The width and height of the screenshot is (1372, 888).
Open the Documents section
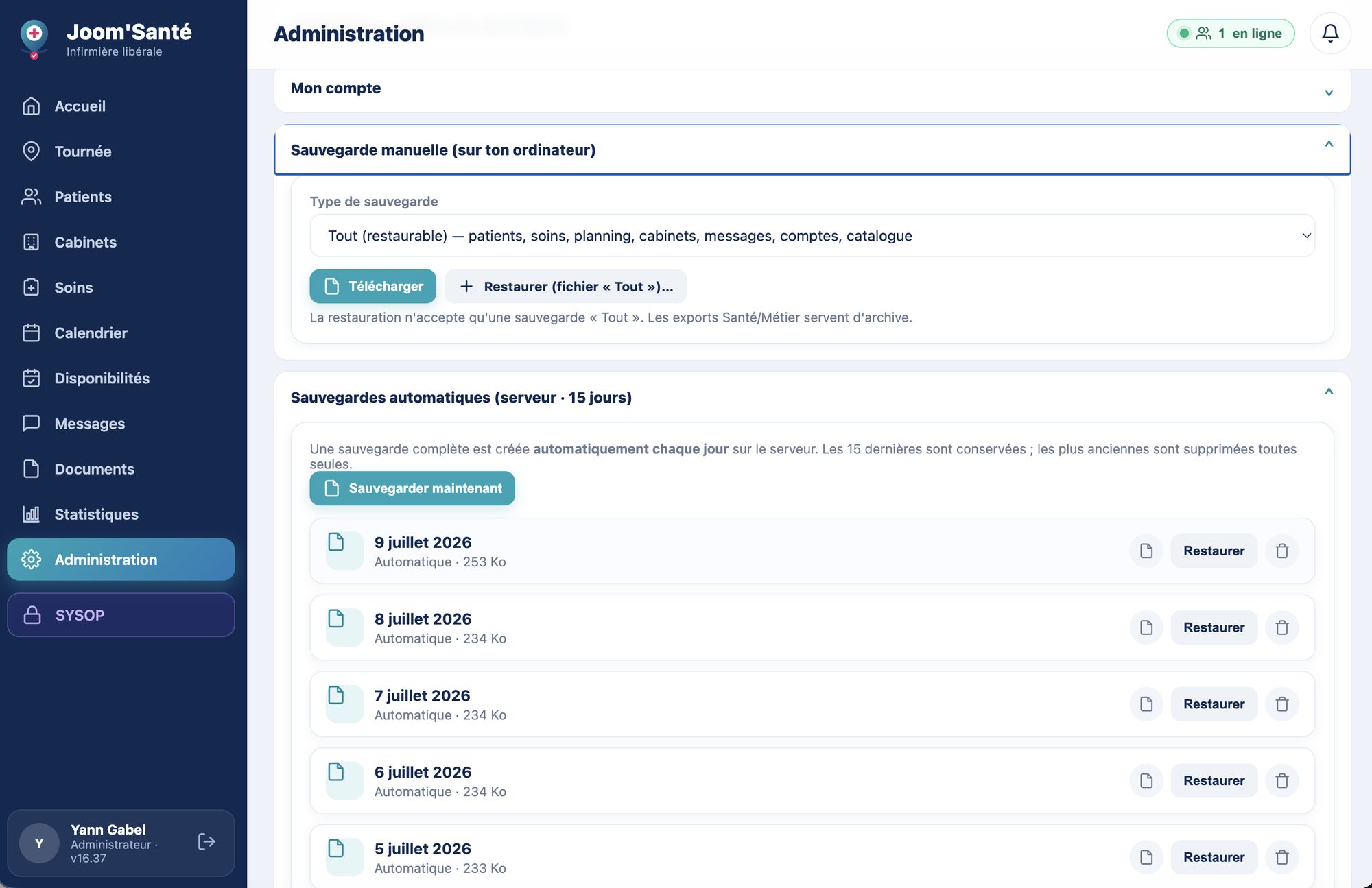pyautogui.click(x=121, y=469)
